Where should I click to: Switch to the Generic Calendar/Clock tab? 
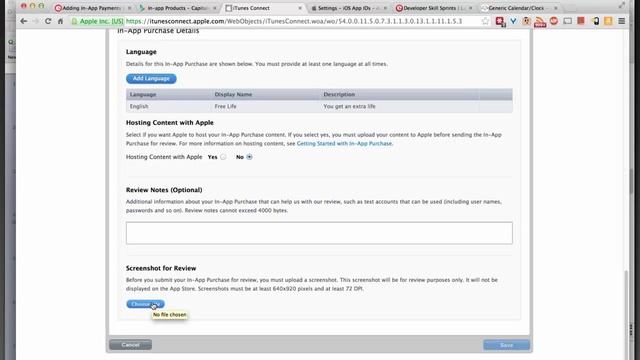click(518, 8)
